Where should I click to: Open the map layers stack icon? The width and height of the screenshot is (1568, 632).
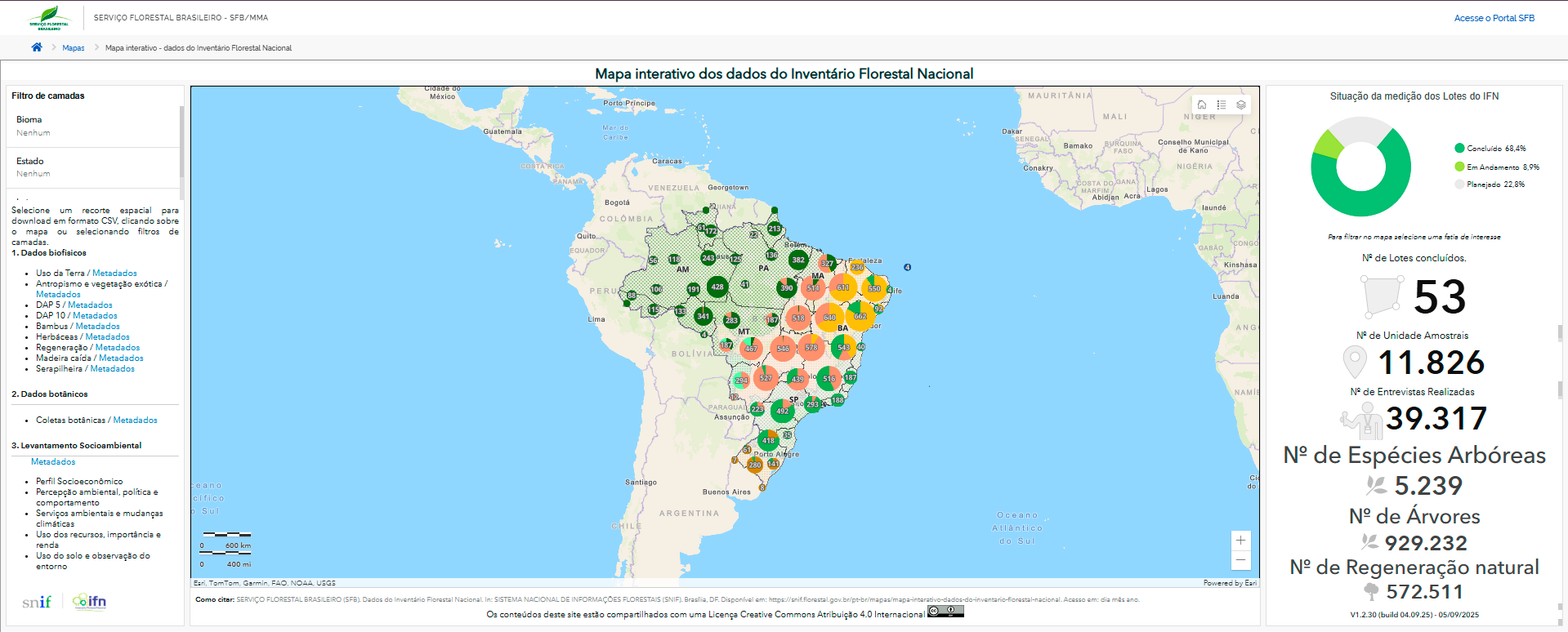1241,105
